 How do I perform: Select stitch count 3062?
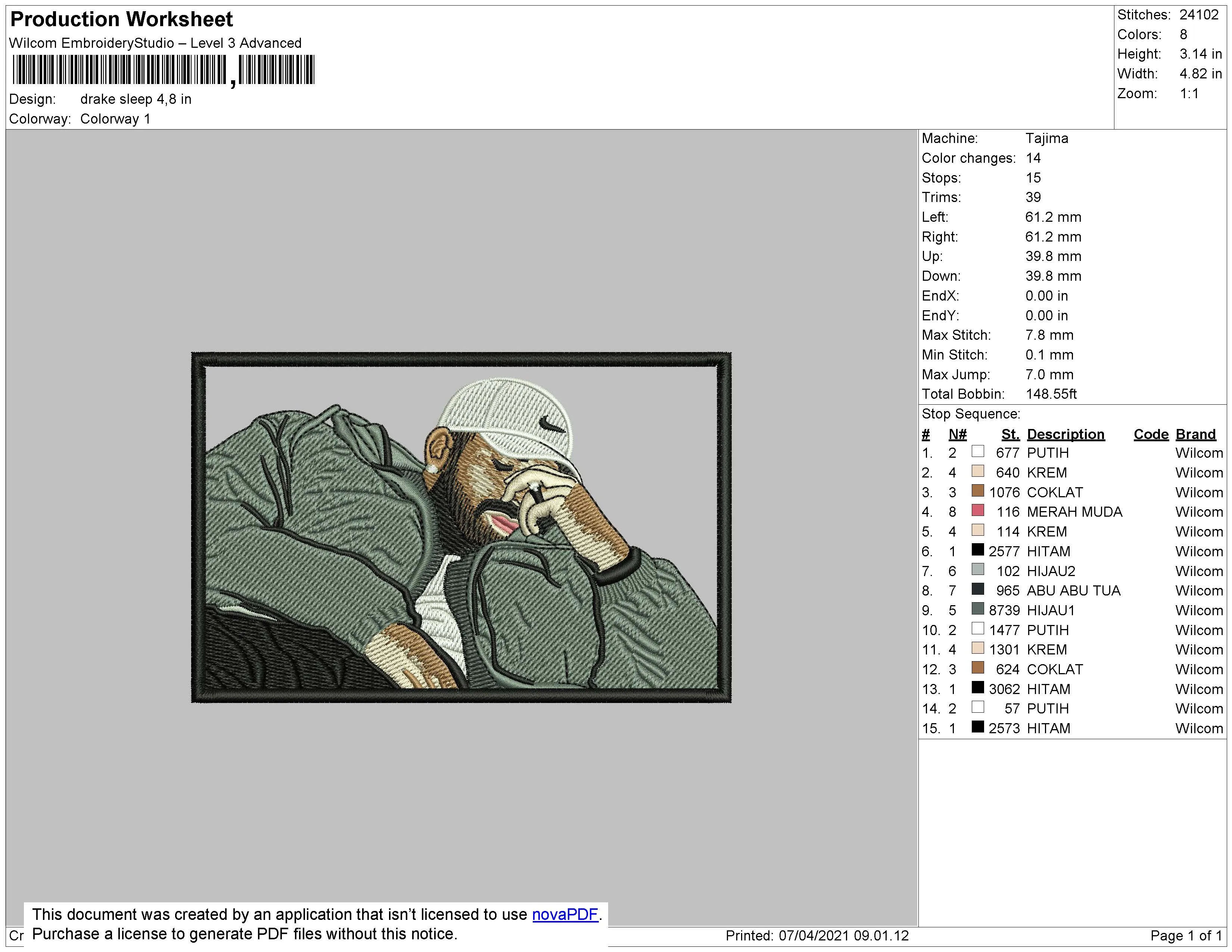tap(1004, 689)
